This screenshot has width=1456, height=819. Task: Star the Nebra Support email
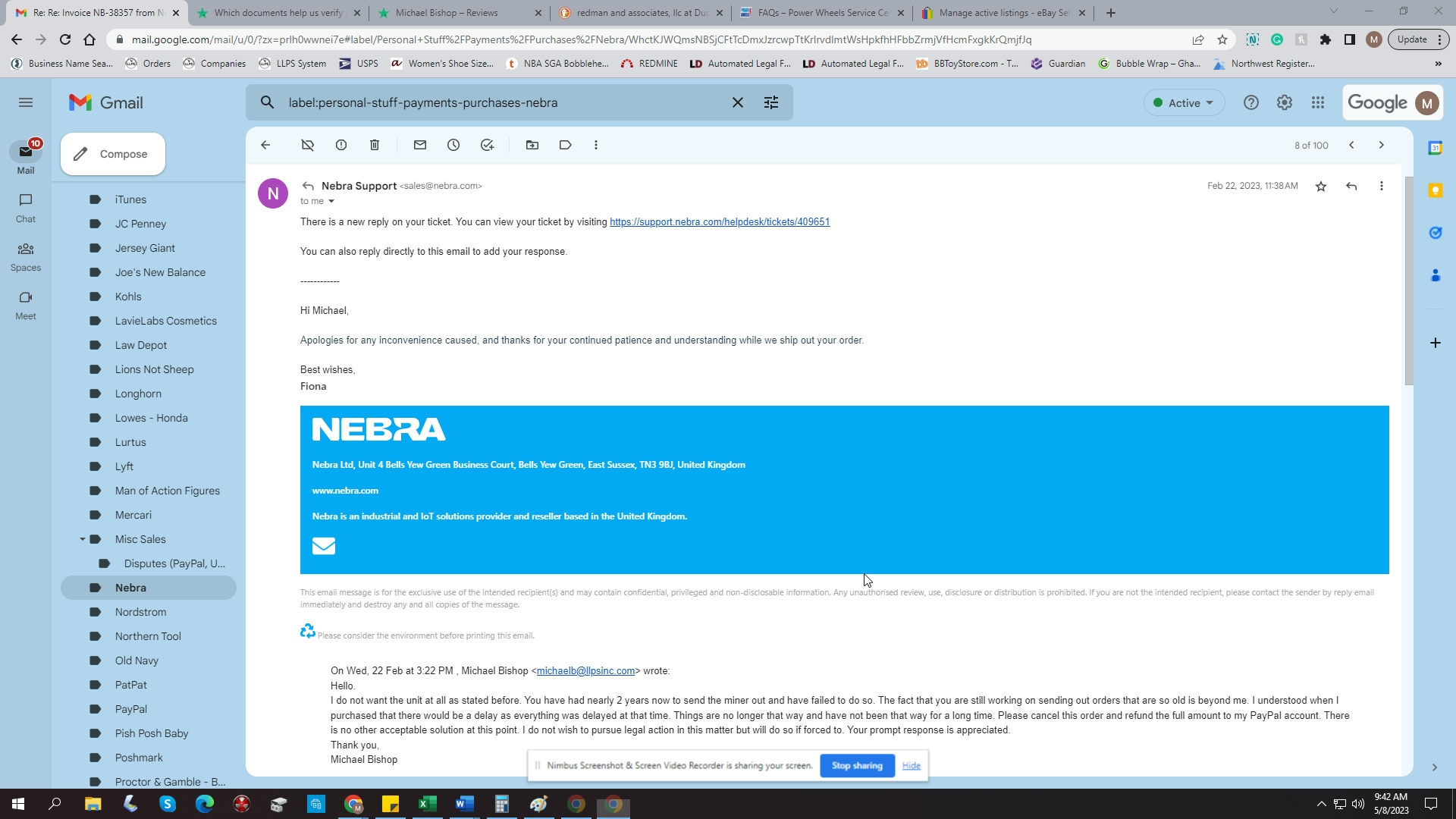coord(1321,187)
